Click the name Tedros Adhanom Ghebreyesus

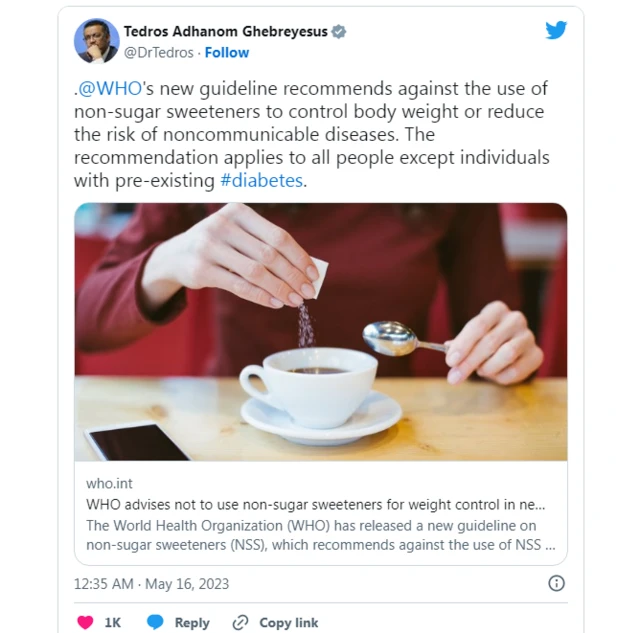[226, 31]
